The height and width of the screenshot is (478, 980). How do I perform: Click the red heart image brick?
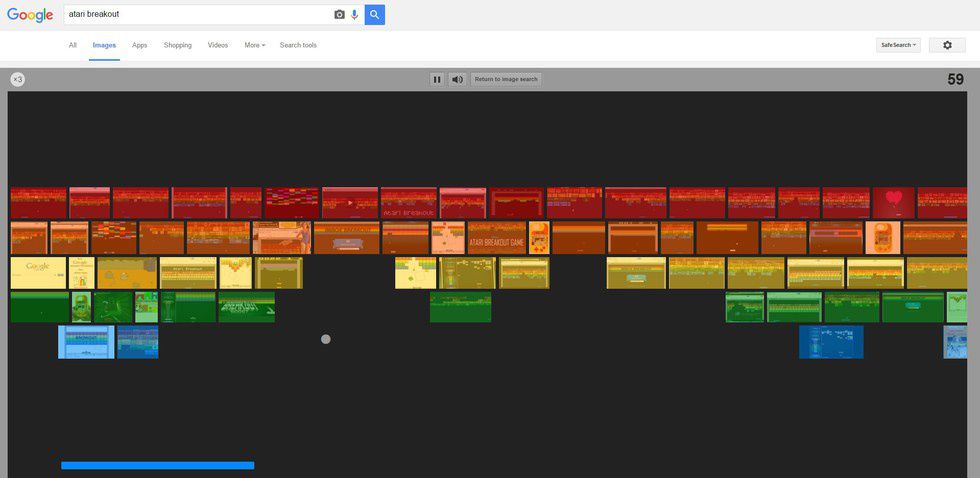tap(893, 202)
